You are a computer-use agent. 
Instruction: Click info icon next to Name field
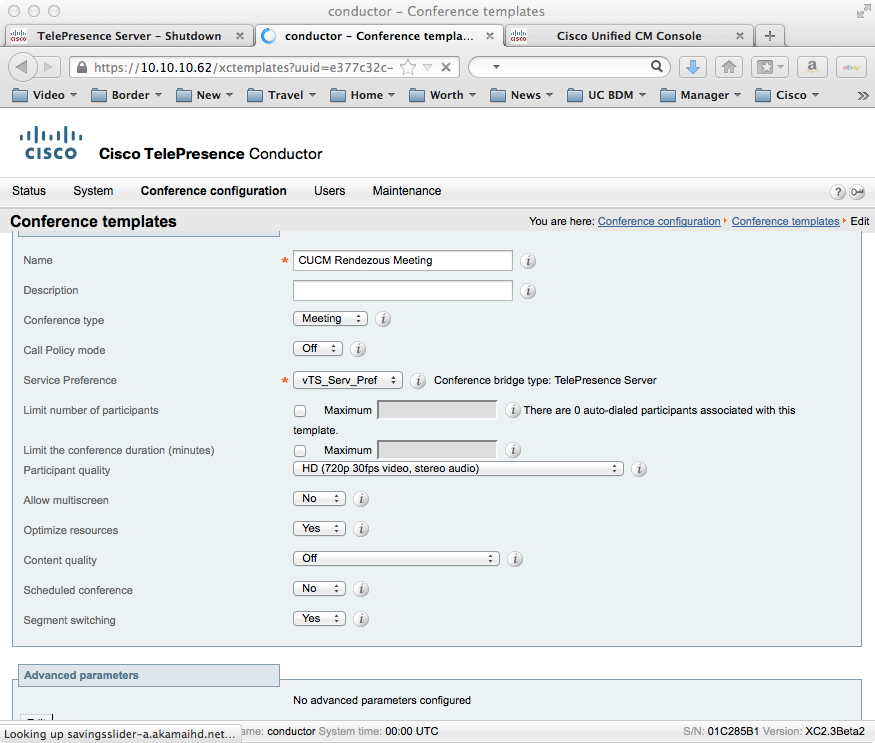point(528,261)
